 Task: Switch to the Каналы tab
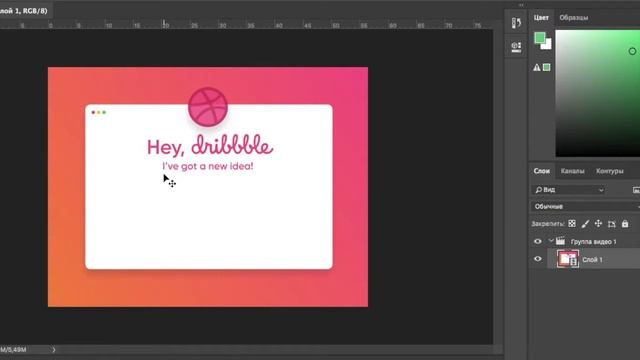coord(572,171)
